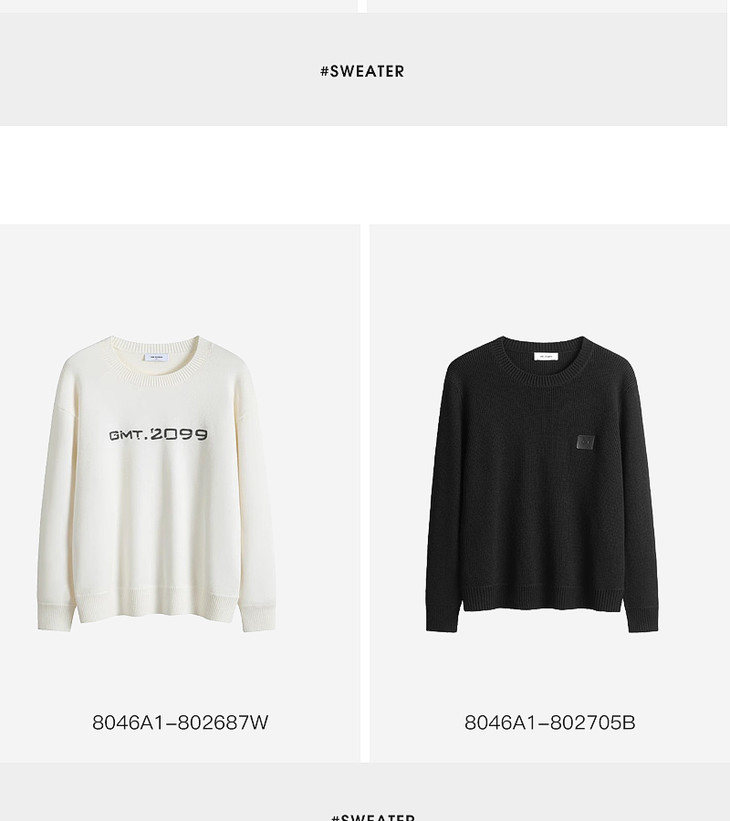
Task: Click the square patch on black sweater
Action: [x=585, y=442]
